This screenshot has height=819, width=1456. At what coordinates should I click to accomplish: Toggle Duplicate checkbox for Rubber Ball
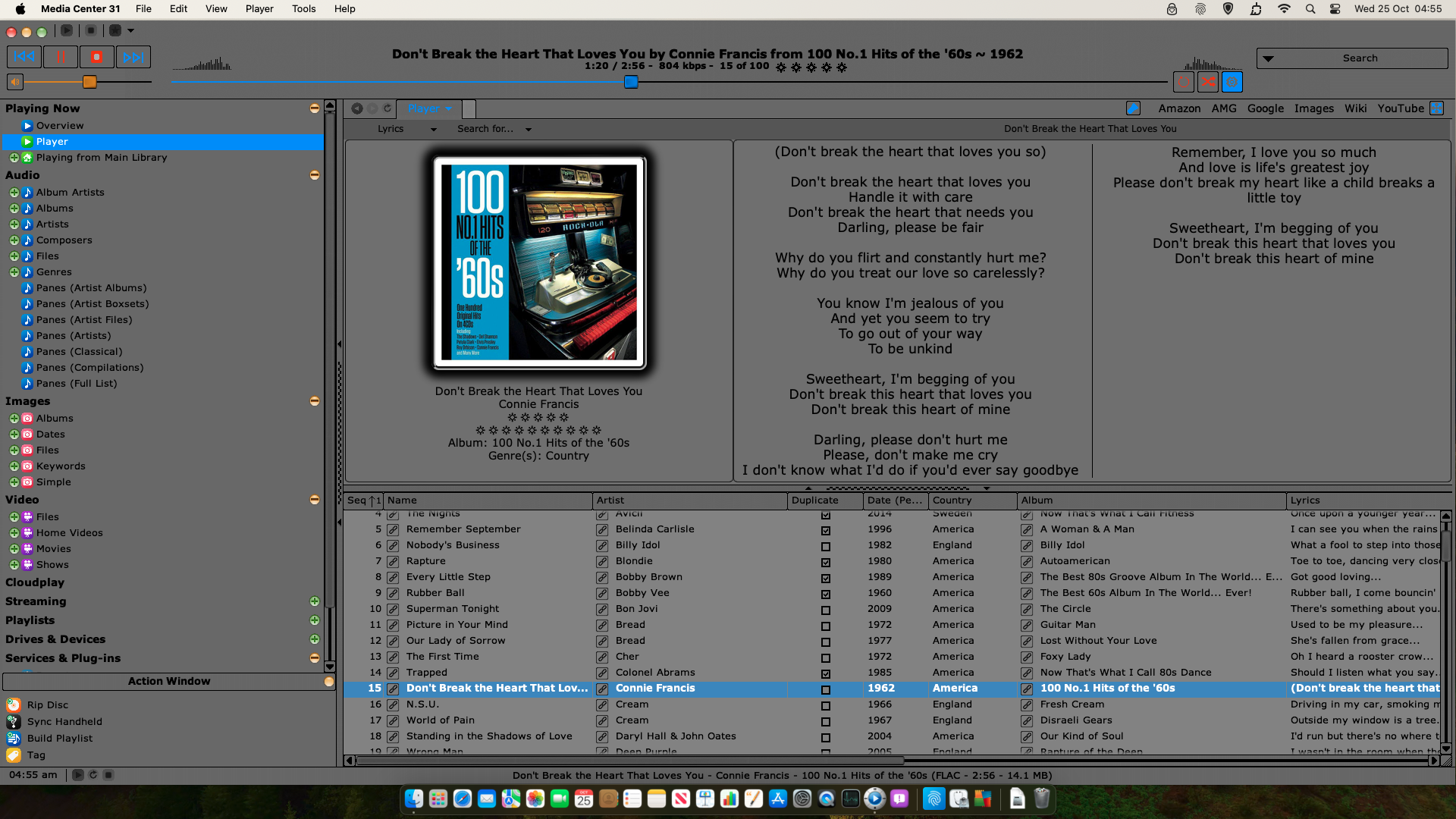[x=826, y=595]
